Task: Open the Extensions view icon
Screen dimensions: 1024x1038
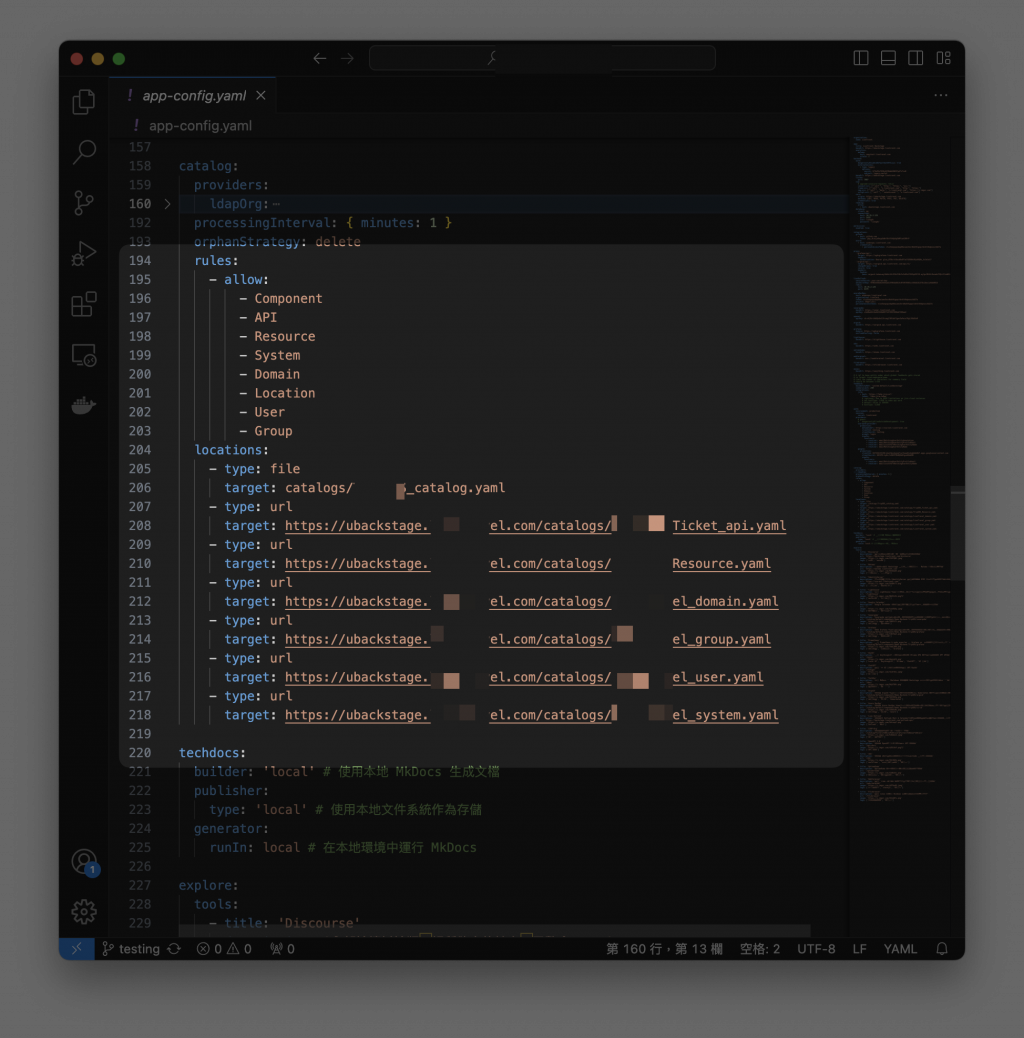Action: coord(83,305)
